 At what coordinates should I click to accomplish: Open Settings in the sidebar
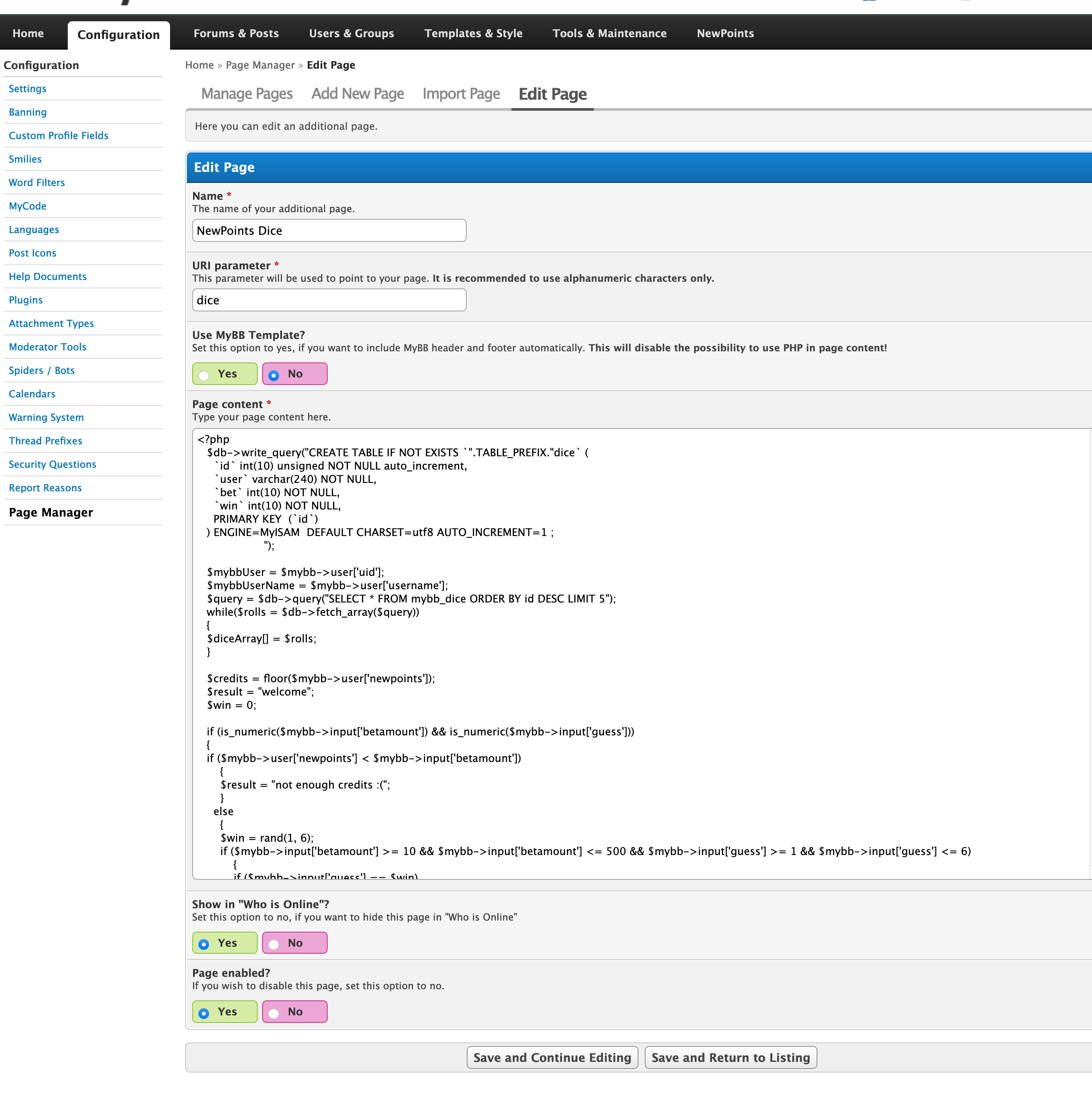point(27,89)
